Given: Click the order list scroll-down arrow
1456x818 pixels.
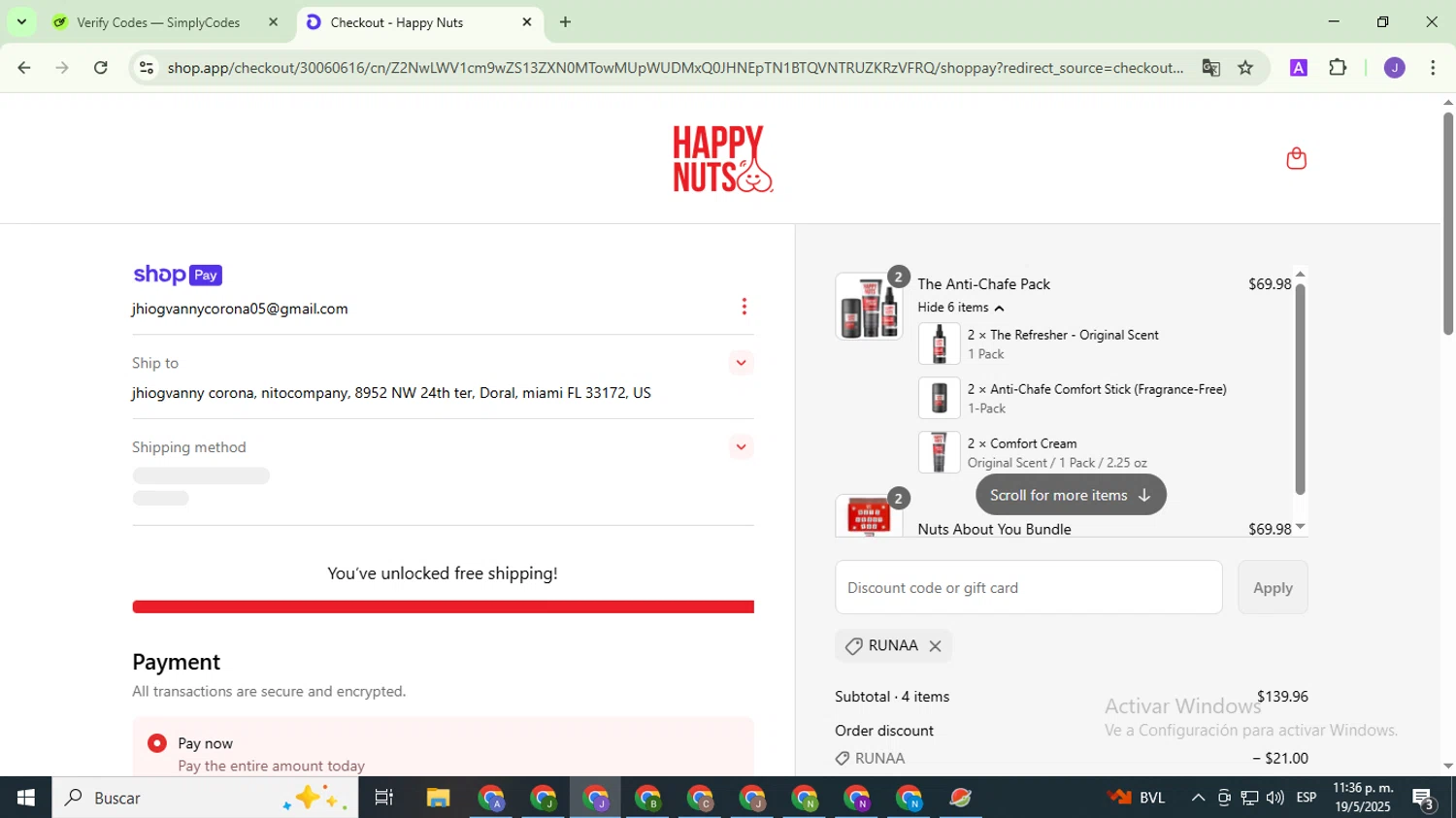Looking at the screenshot, I should pos(1301,527).
